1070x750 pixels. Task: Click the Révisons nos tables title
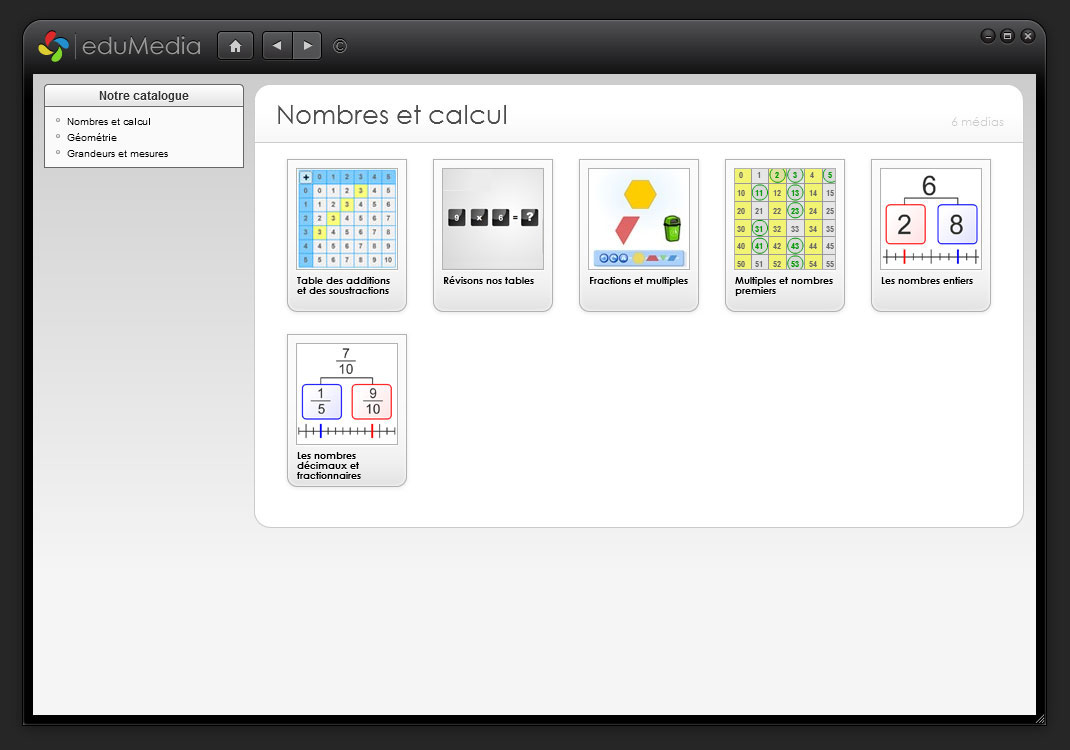(x=488, y=281)
